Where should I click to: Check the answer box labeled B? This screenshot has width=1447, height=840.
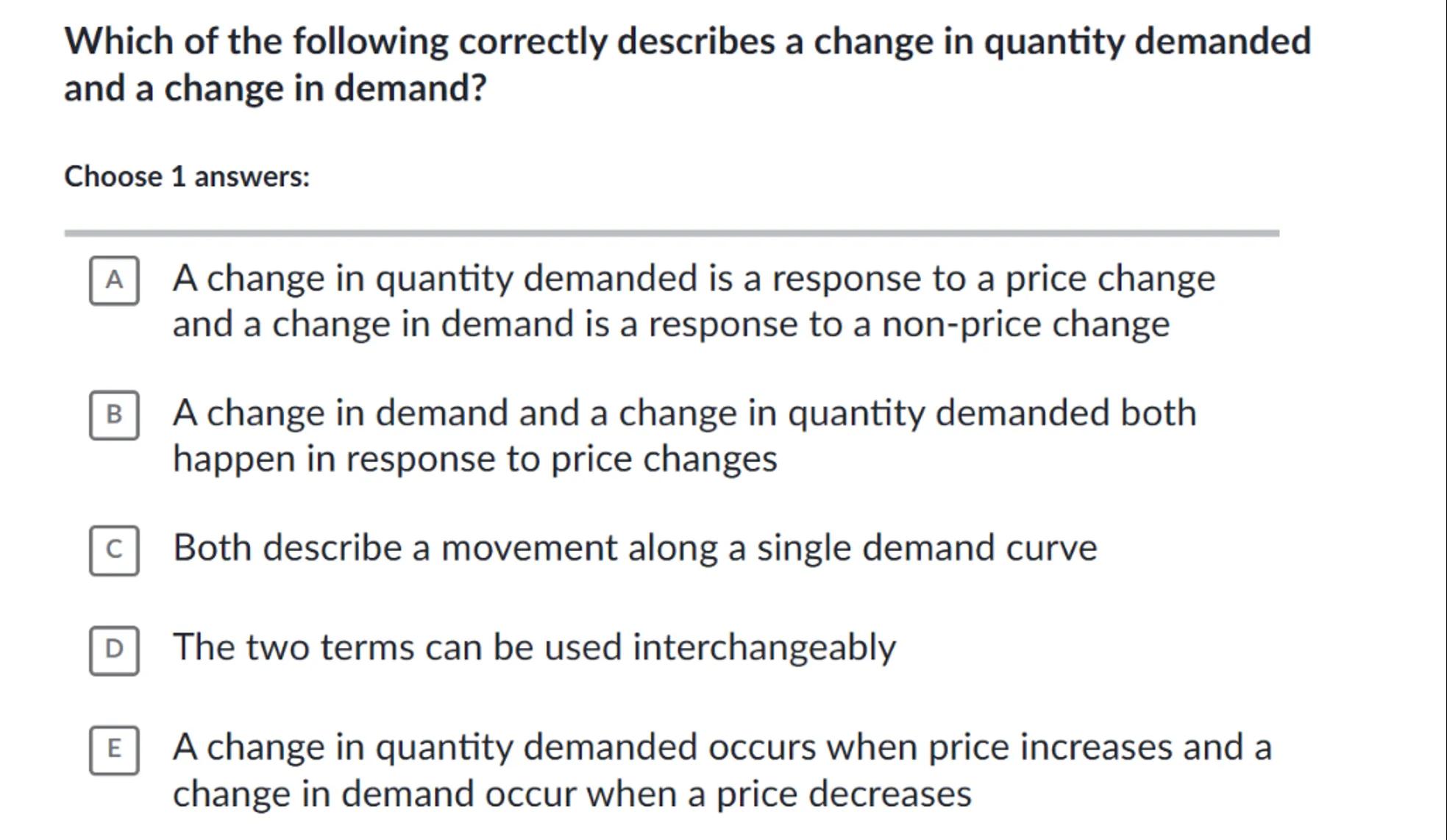point(114,415)
